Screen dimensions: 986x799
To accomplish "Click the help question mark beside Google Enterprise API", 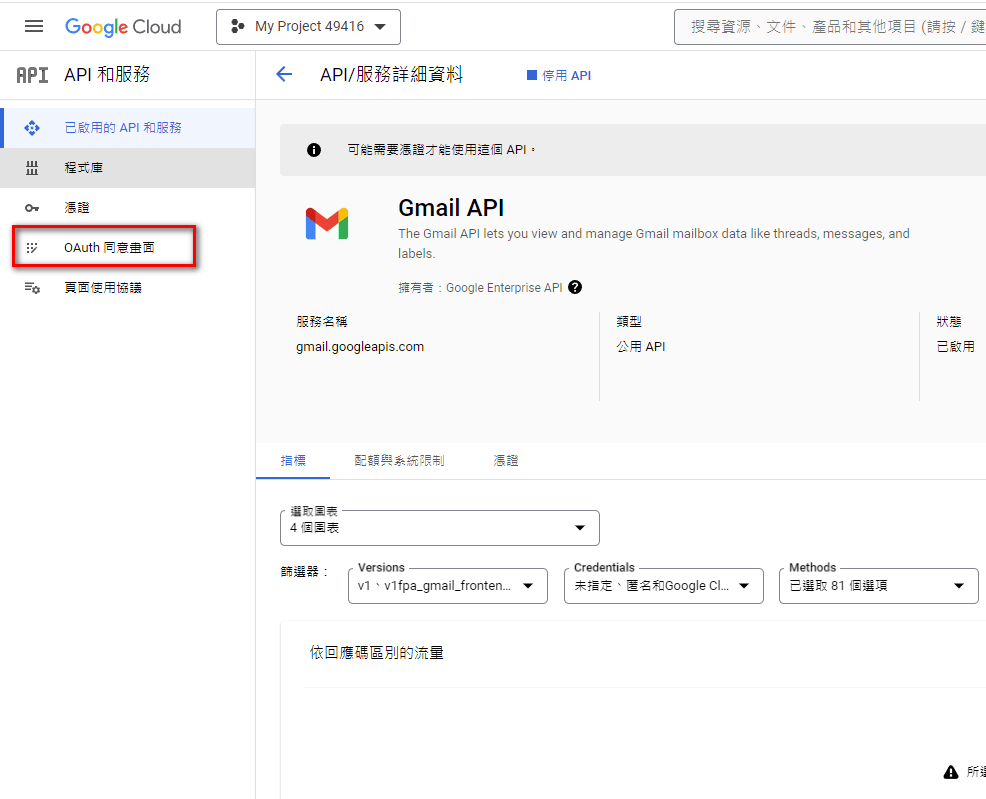I will (x=575, y=286).
